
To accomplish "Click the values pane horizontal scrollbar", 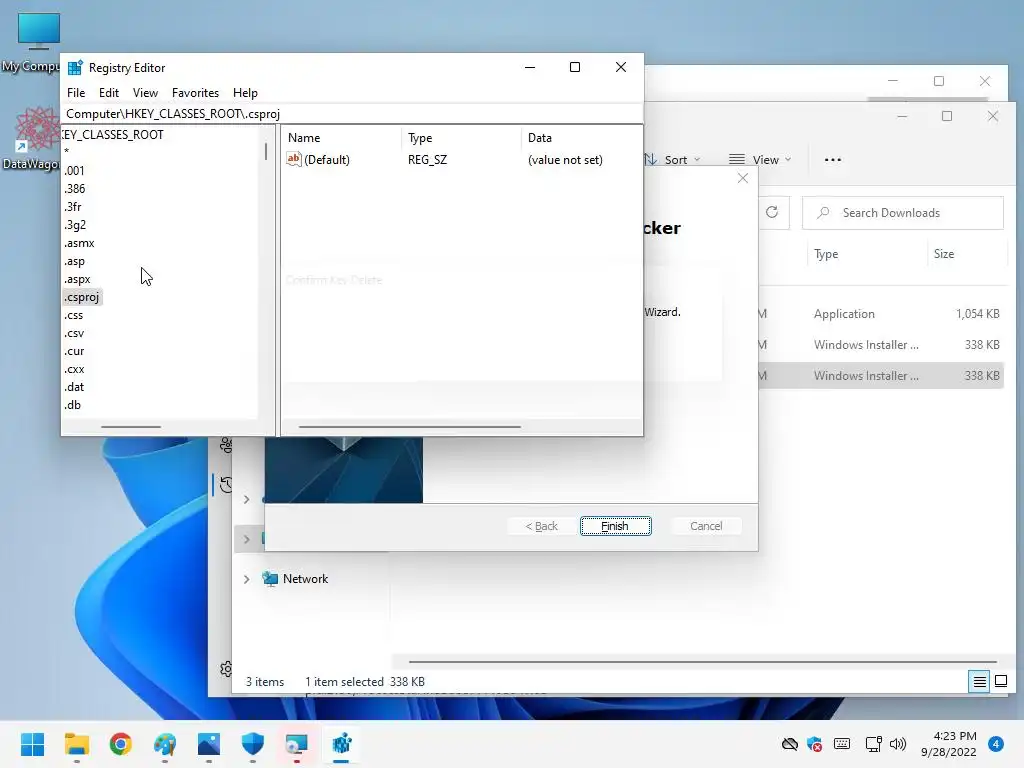I will (x=409, y=426).
